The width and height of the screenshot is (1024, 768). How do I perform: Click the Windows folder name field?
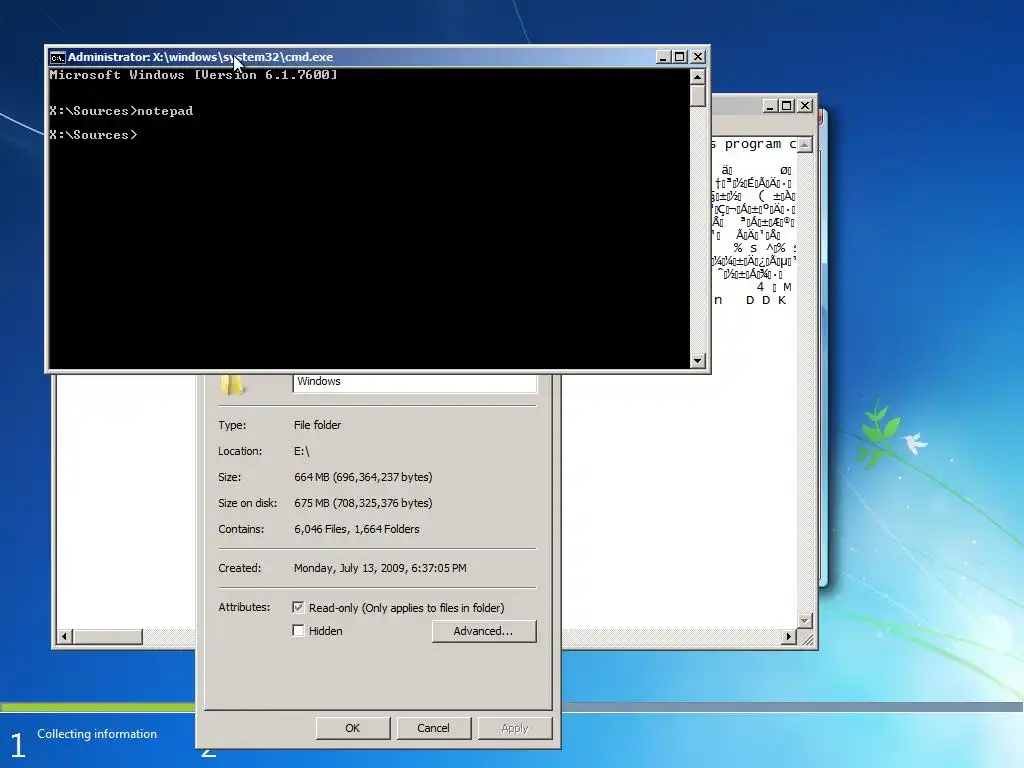point(415,383)
